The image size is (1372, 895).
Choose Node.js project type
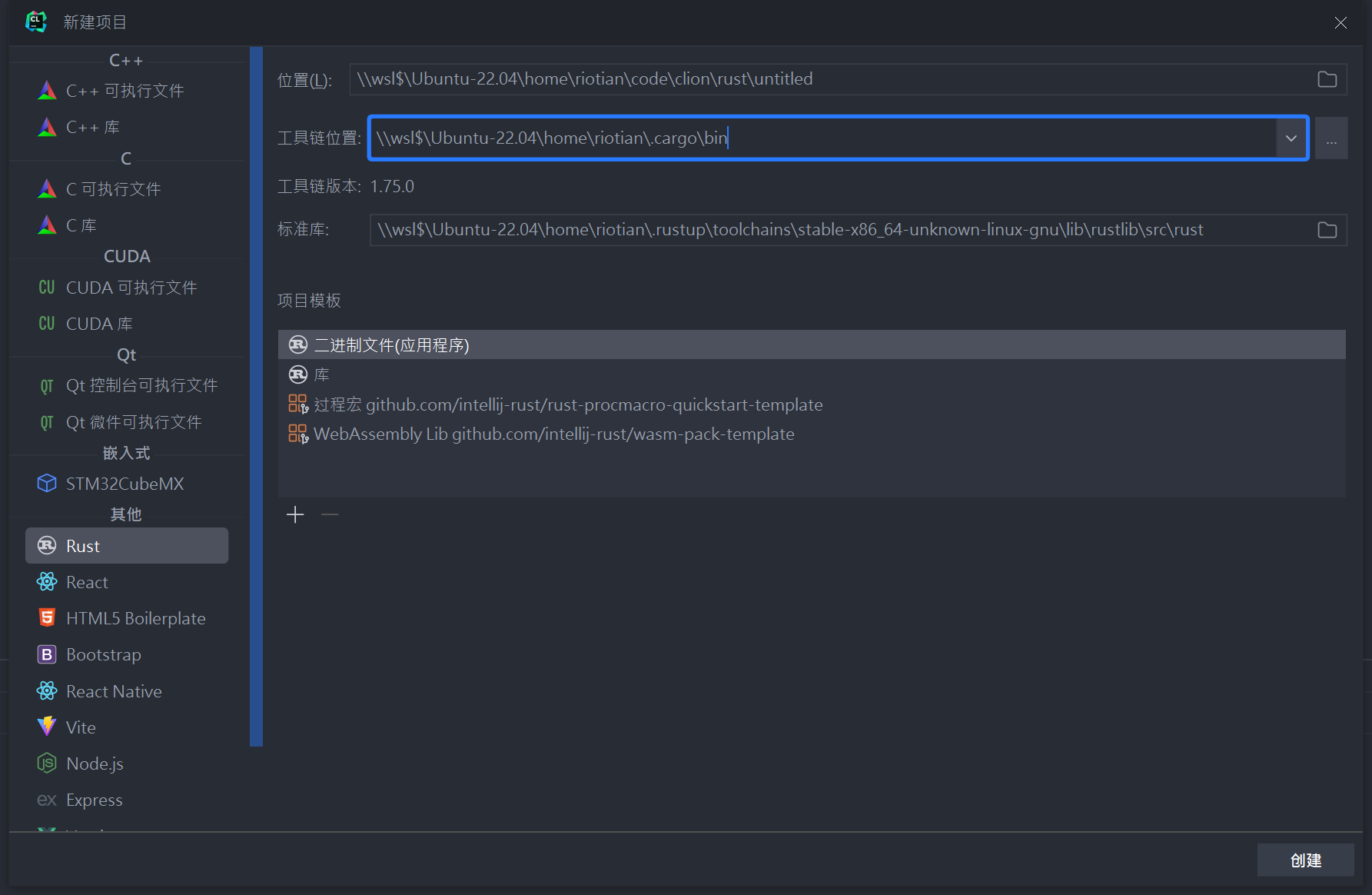[x=127, y=764]
